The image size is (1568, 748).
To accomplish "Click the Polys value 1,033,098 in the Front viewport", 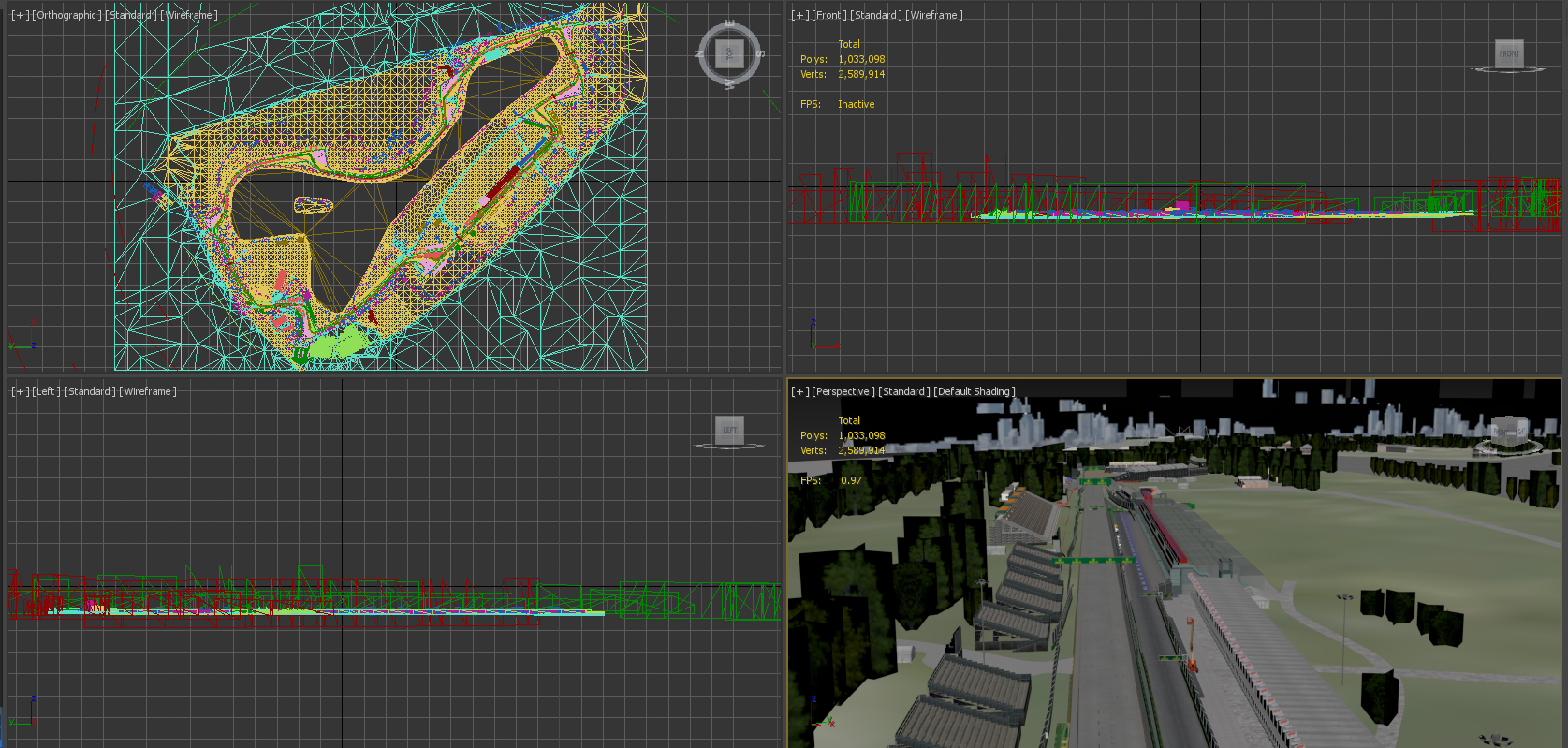I will [x=861, y=59].
